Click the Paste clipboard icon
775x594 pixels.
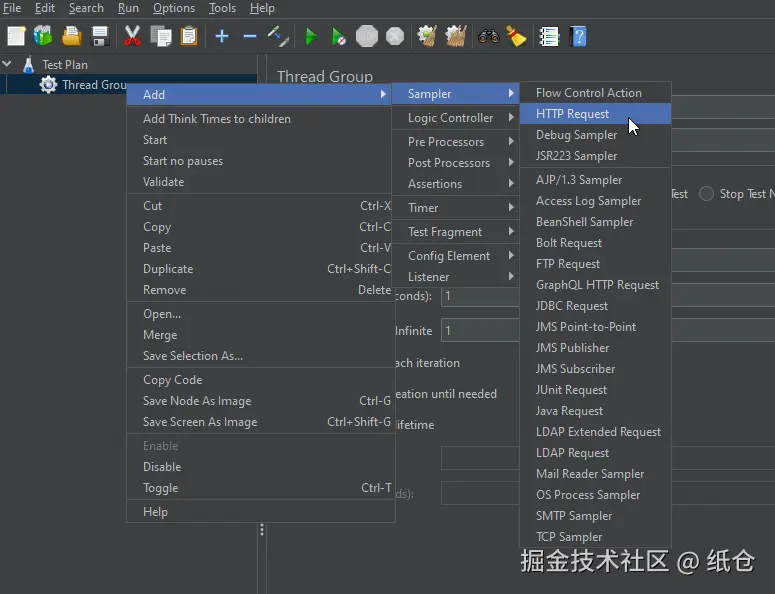(x=189, y=36)
